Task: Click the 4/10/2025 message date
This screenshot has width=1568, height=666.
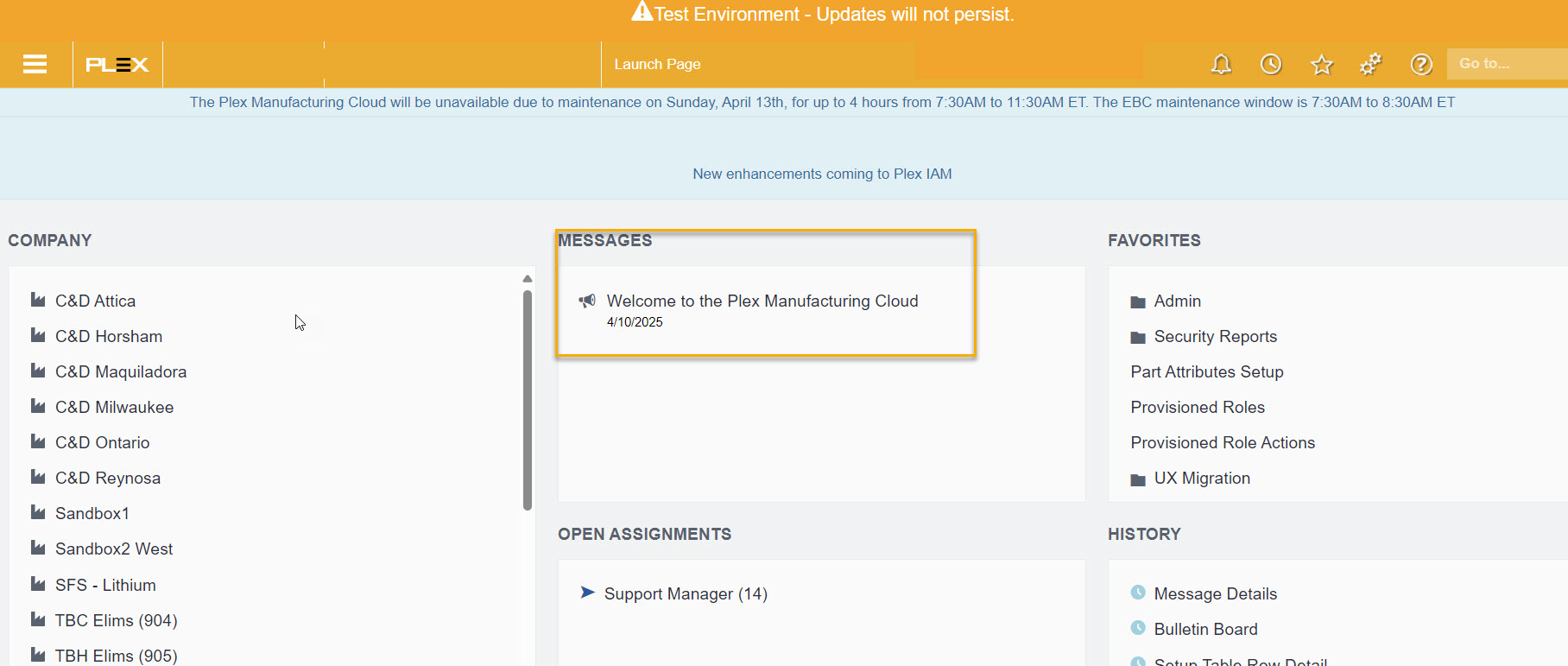Action: pyautogui.click(x=635, y=322)
